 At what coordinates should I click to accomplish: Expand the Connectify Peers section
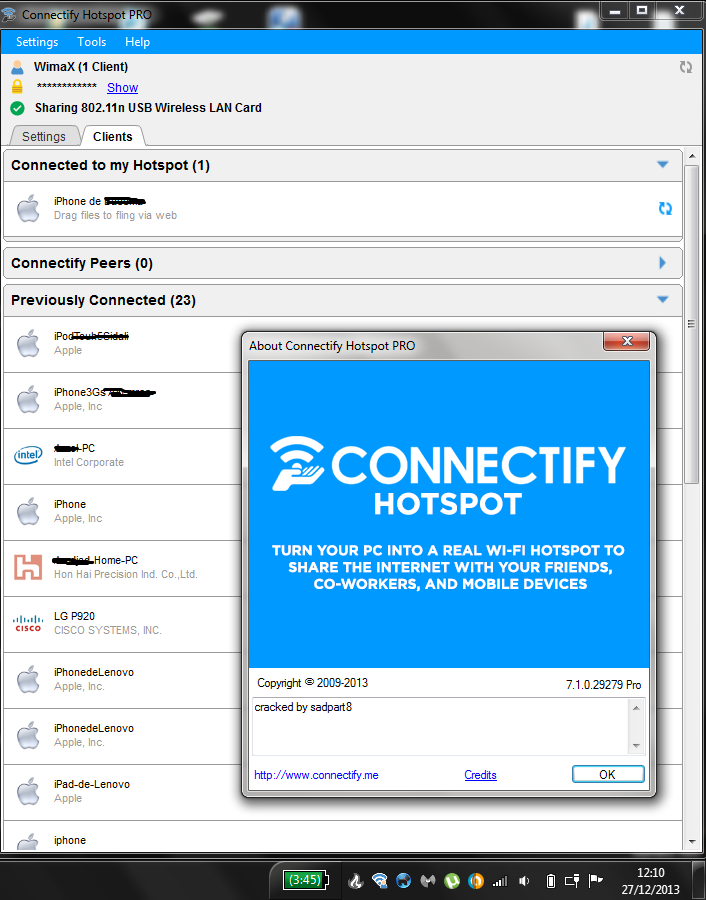tap(662, 263)
